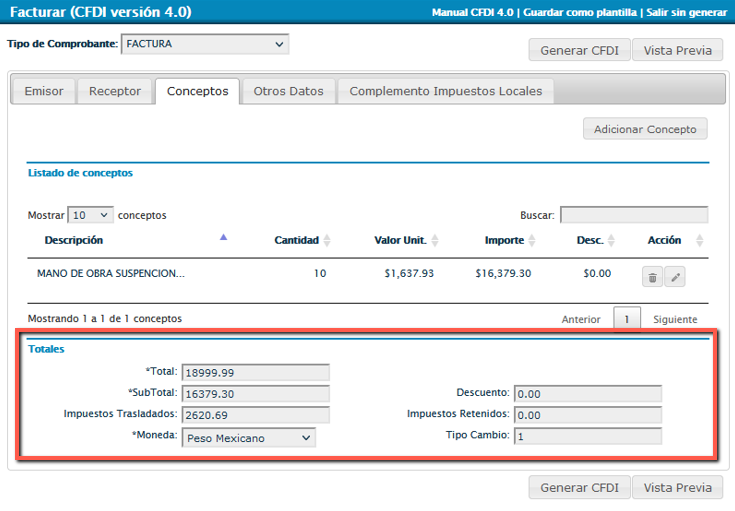735x511 pixels.
Task: Sort concepts by Desc. column
Action: (610, 241)
